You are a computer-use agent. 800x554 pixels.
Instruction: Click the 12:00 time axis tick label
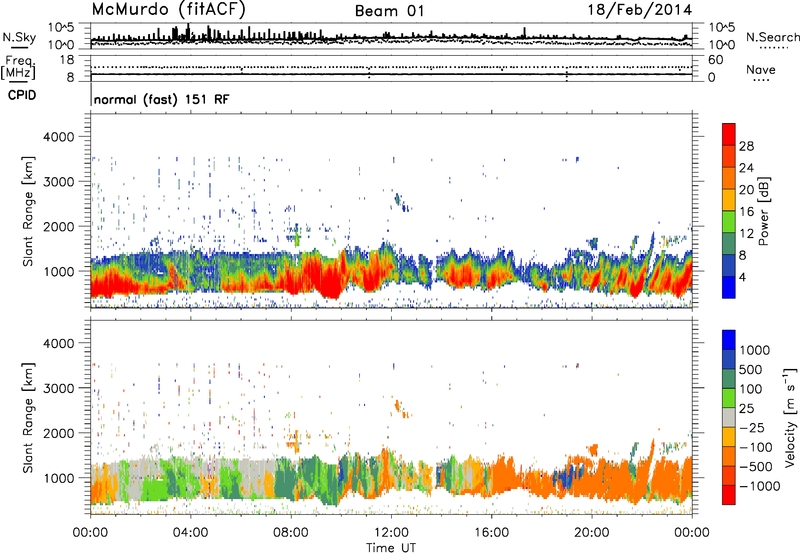tap(391, 533)
